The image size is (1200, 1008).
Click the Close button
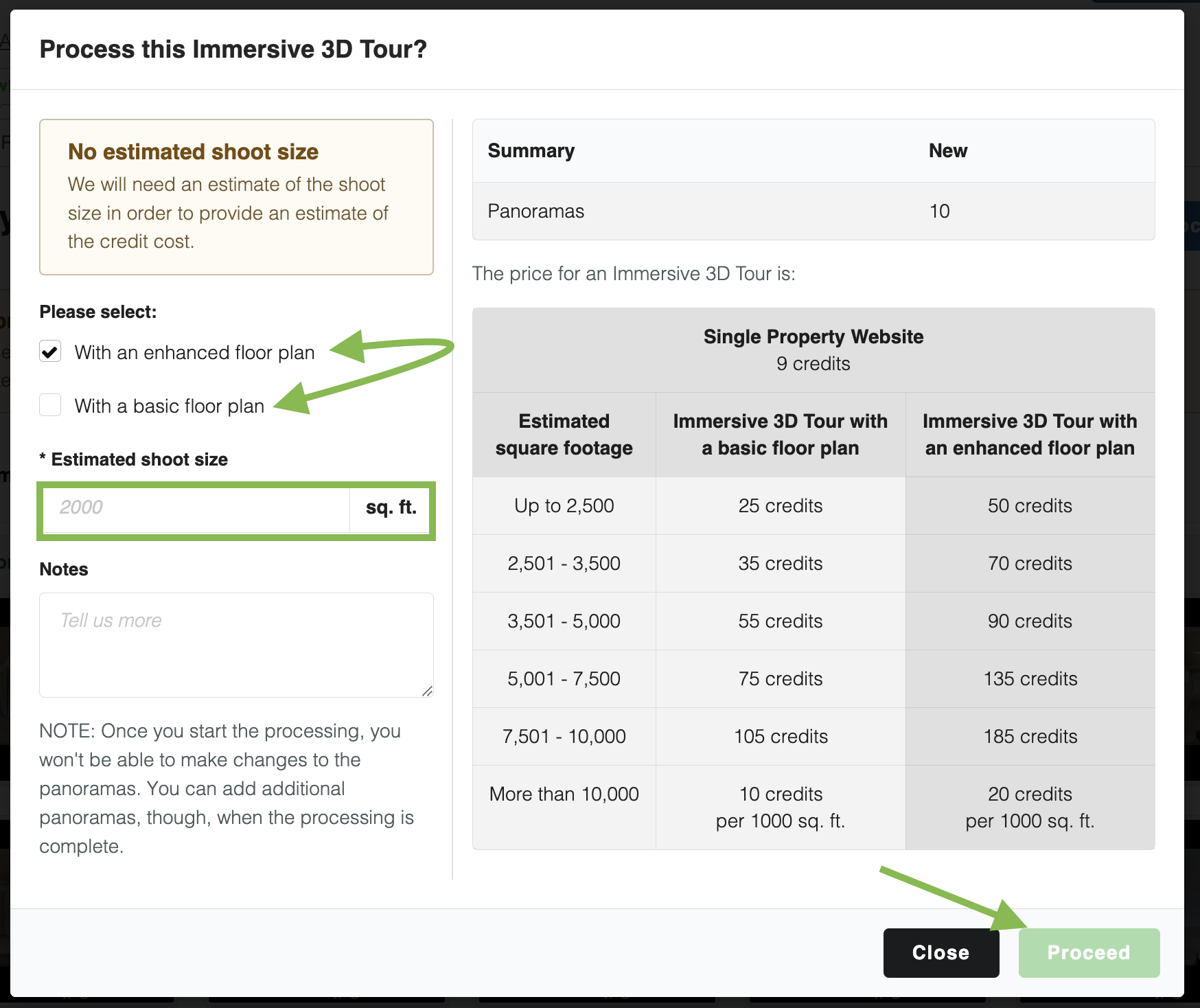(941, 952)
